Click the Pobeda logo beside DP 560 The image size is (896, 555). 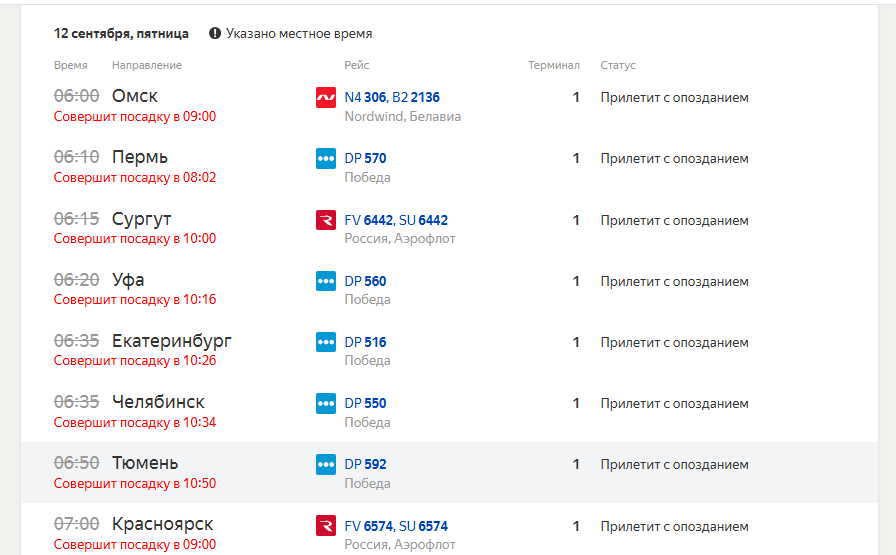coord(326,281)
